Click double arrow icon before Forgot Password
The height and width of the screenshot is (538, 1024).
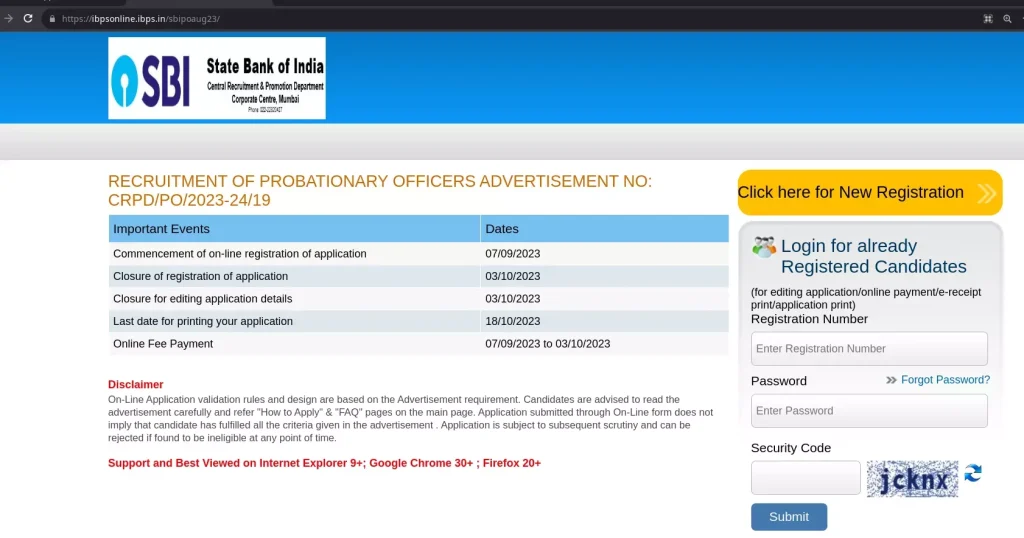pyautogui.click(x=891, y=380)
